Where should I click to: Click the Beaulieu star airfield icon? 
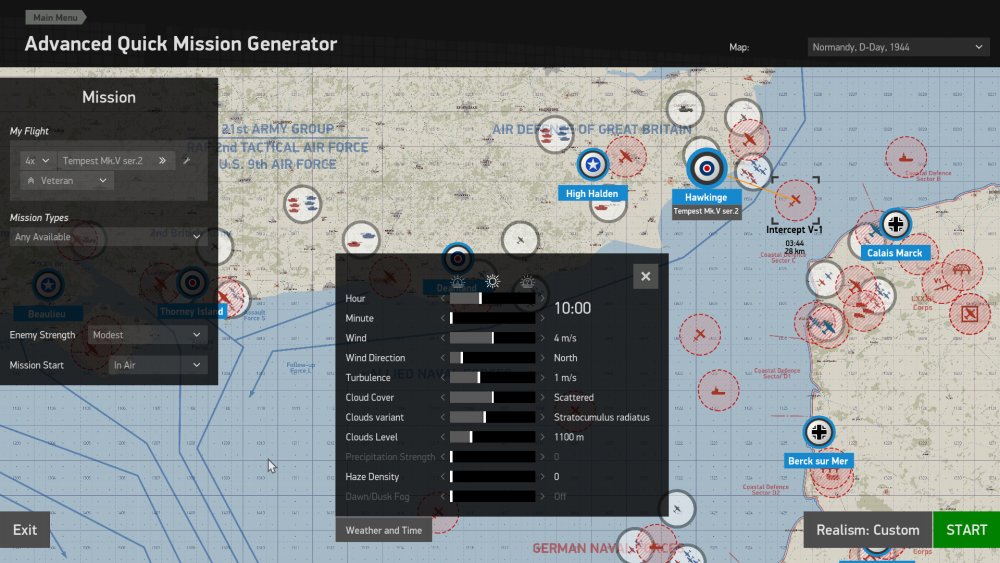48,285
